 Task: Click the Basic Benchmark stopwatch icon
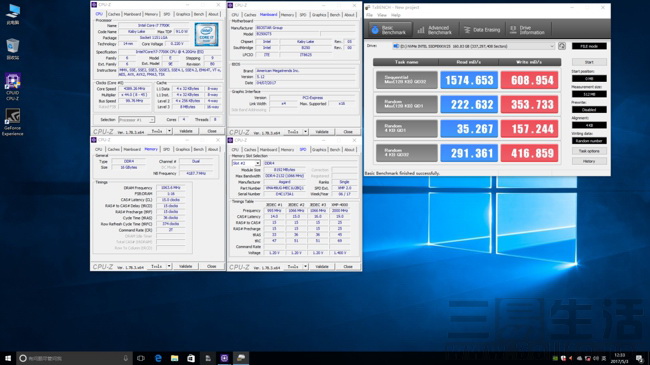(x=375, y=30)
